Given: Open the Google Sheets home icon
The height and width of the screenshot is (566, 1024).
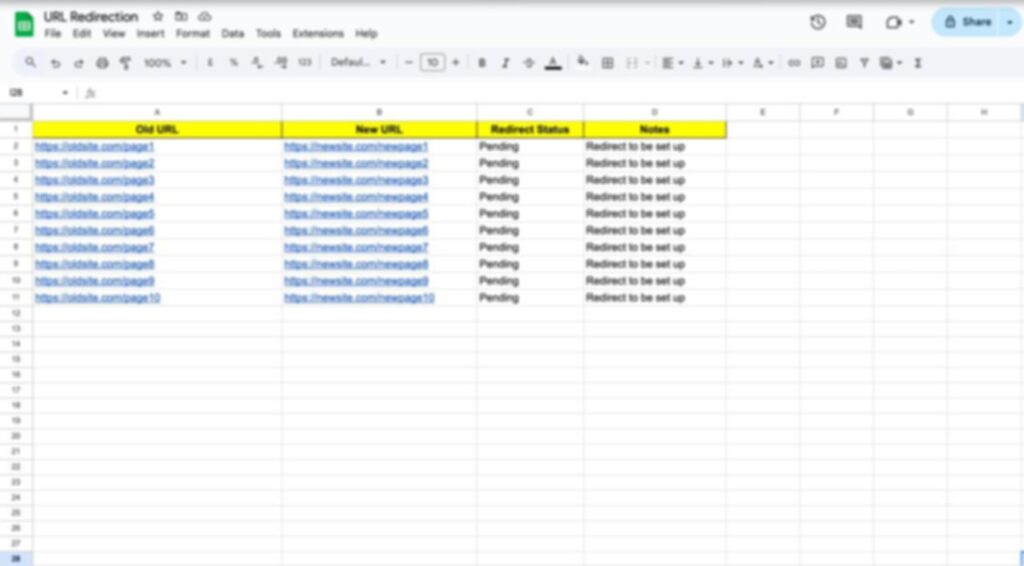Looking at the screenshot, I should [x=24, y=25].
